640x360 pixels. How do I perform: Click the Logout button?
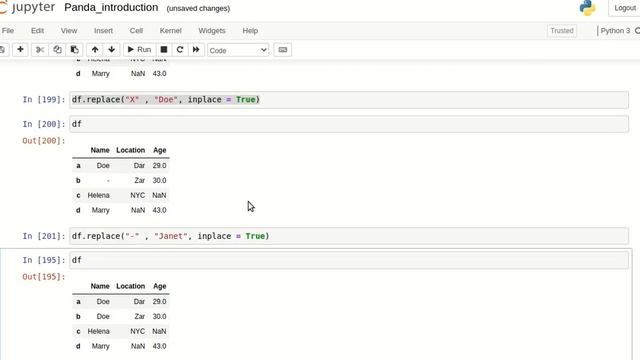pyautogui.click(x=625, y=8)
